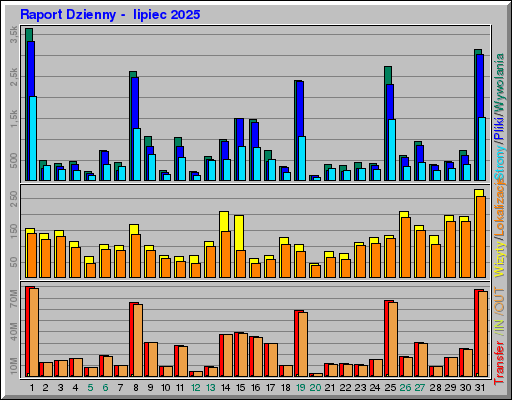Viewport: 512px width, 400px height.
Task: Click the orange sites bar for day 26
Action: click(x=406, y=247)
